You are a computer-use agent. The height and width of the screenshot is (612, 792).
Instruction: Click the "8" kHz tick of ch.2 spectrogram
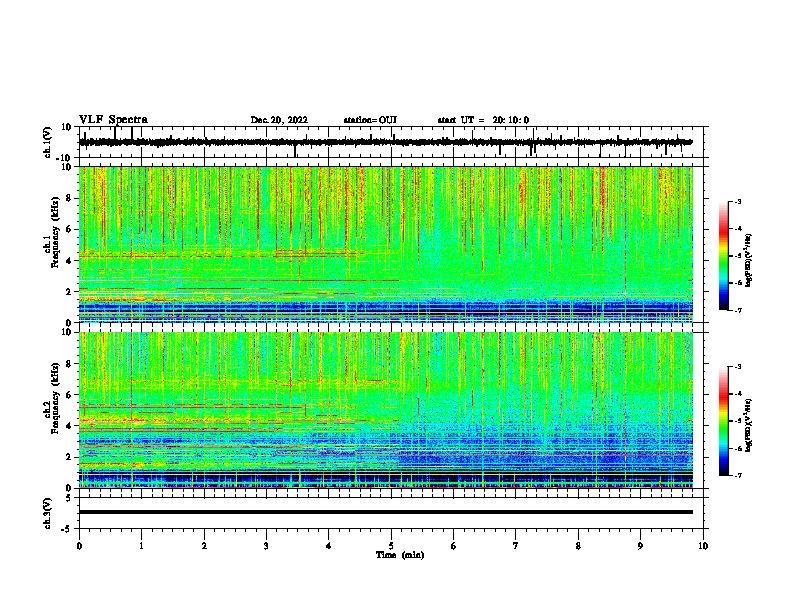pyautogui.click(x=69, y=364)
